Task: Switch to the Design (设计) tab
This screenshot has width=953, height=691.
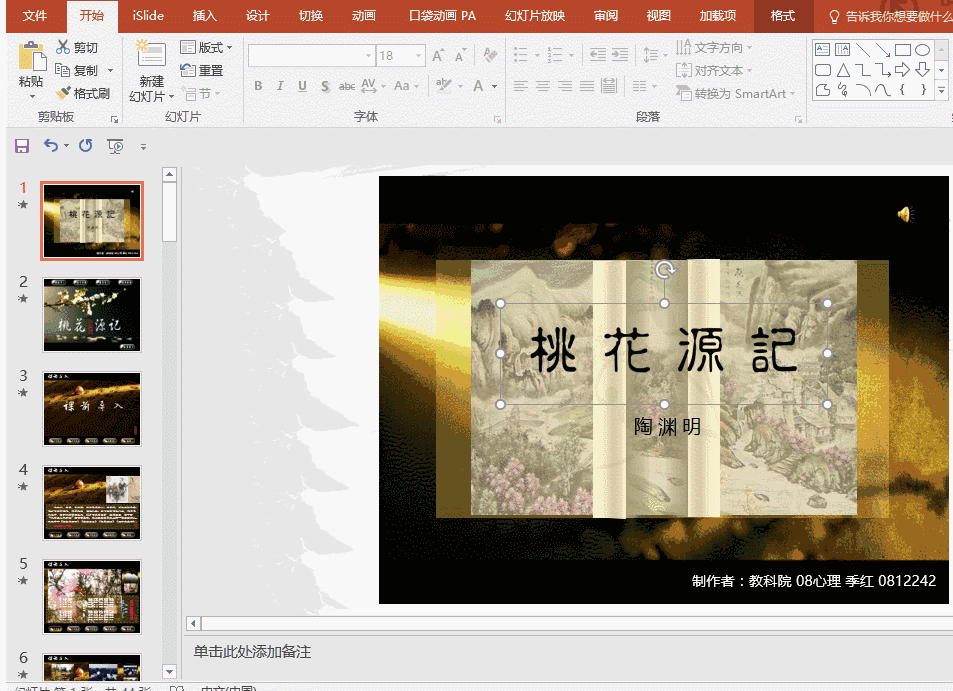Action: pos(258,16)
